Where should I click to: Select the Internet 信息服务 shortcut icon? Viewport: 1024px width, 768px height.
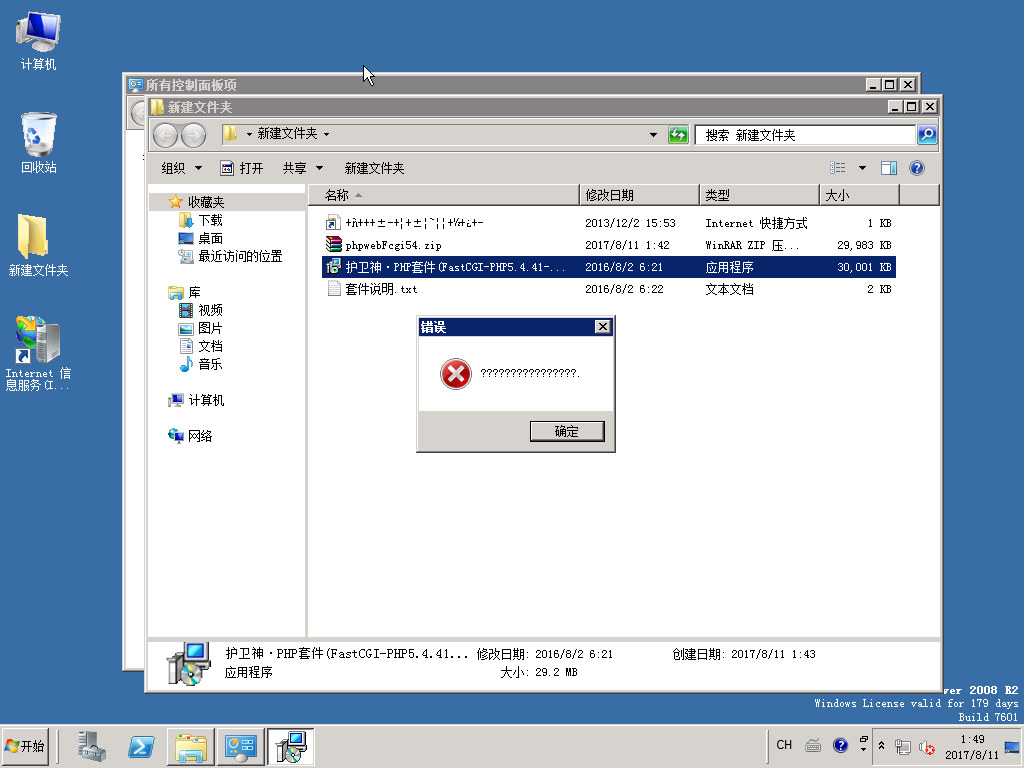click(38, 353)
